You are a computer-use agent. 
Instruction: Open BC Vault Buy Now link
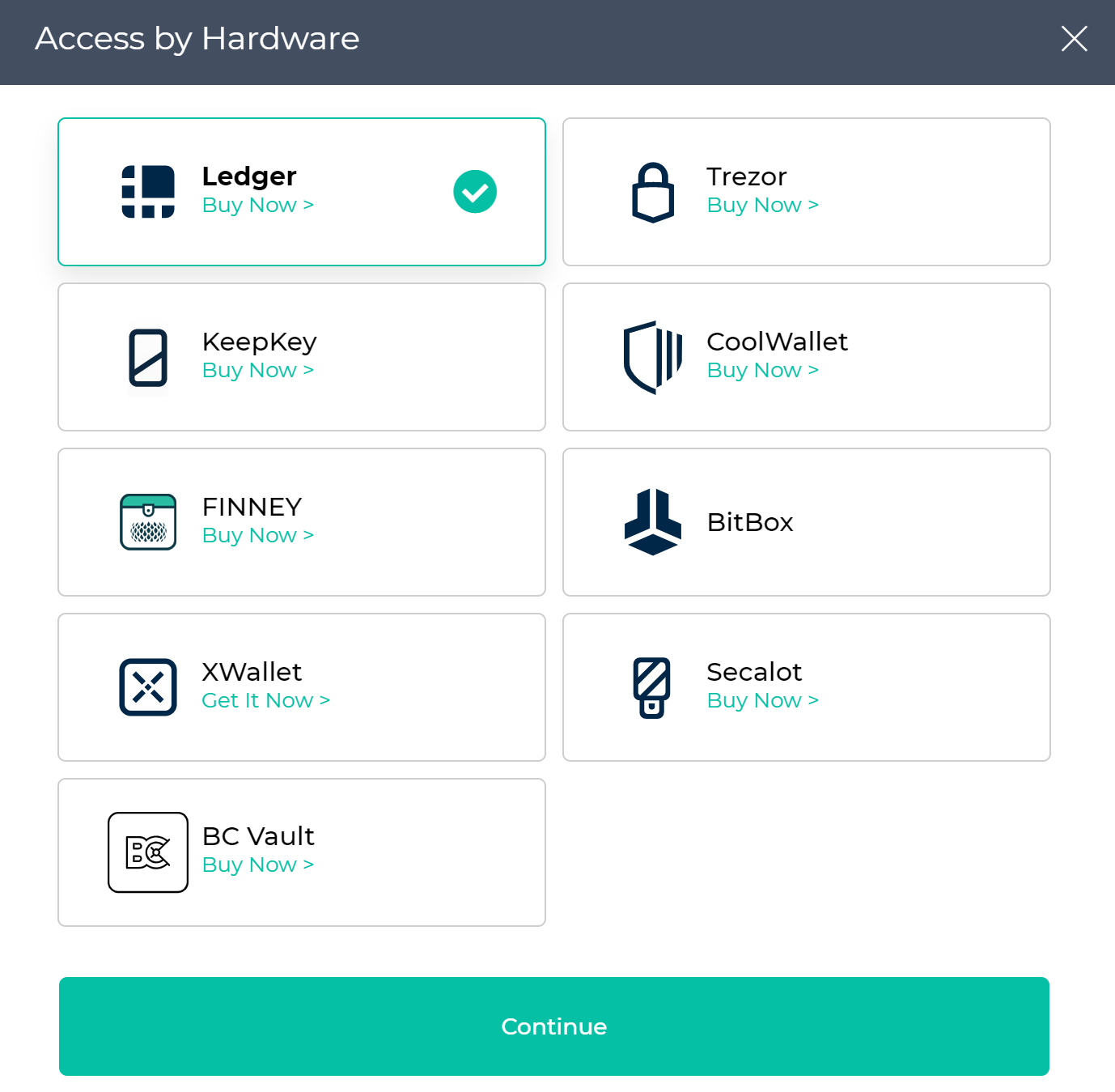258,865
